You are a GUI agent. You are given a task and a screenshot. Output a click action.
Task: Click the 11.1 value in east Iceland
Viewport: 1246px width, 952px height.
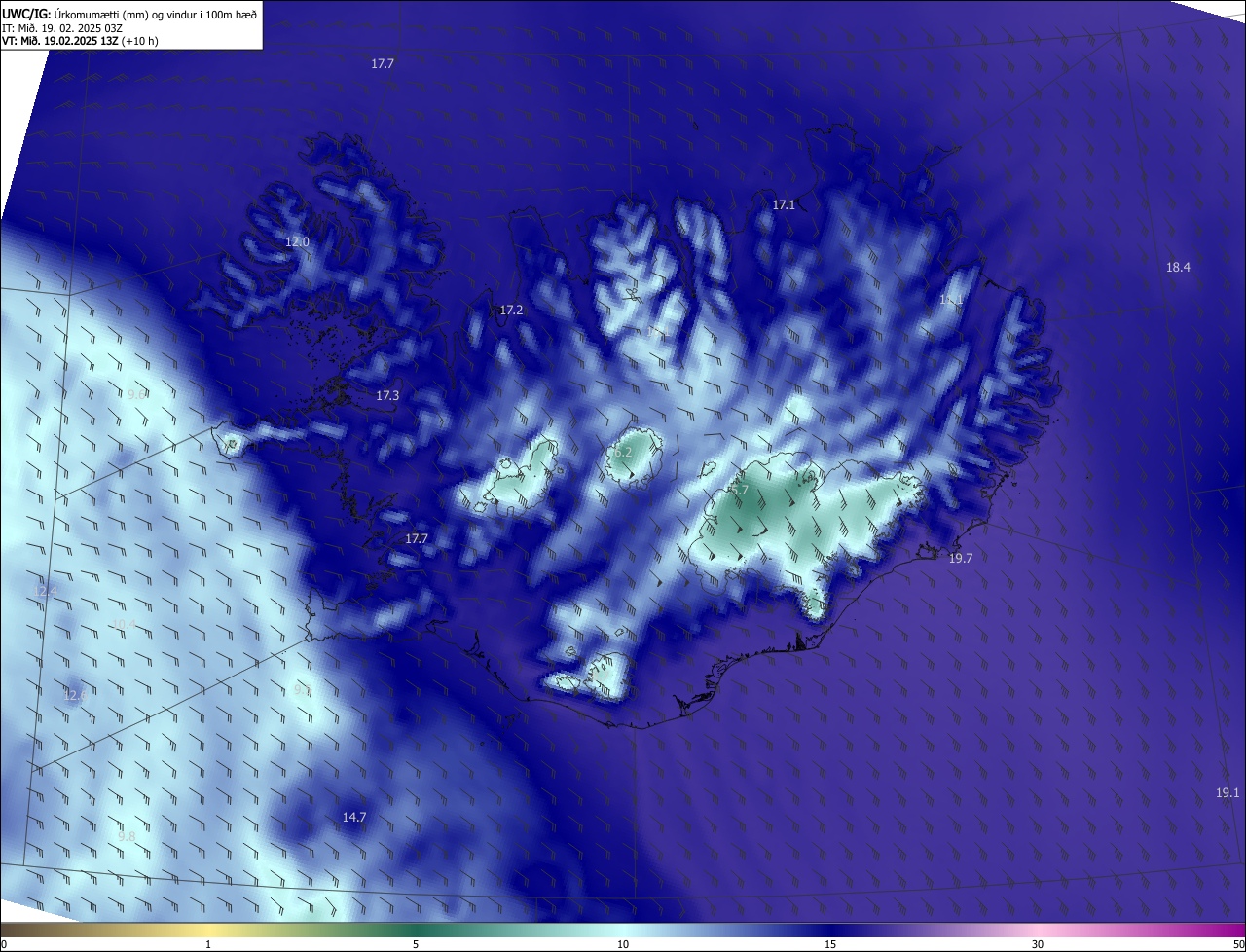[x=951, y=300]
